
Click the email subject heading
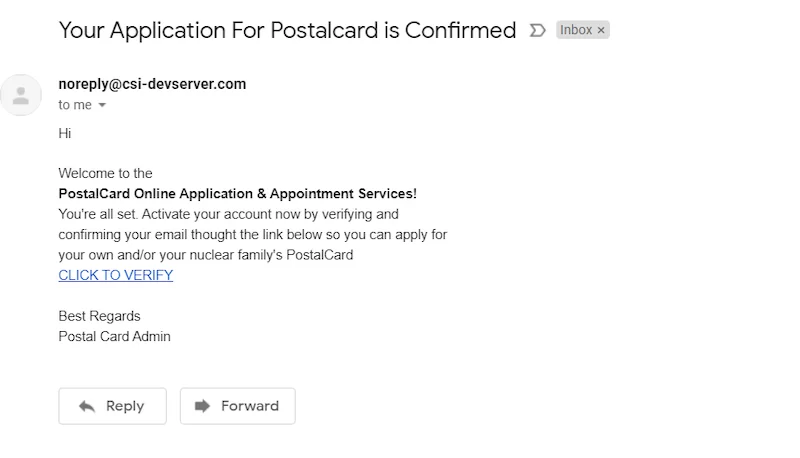coord(287,30)
